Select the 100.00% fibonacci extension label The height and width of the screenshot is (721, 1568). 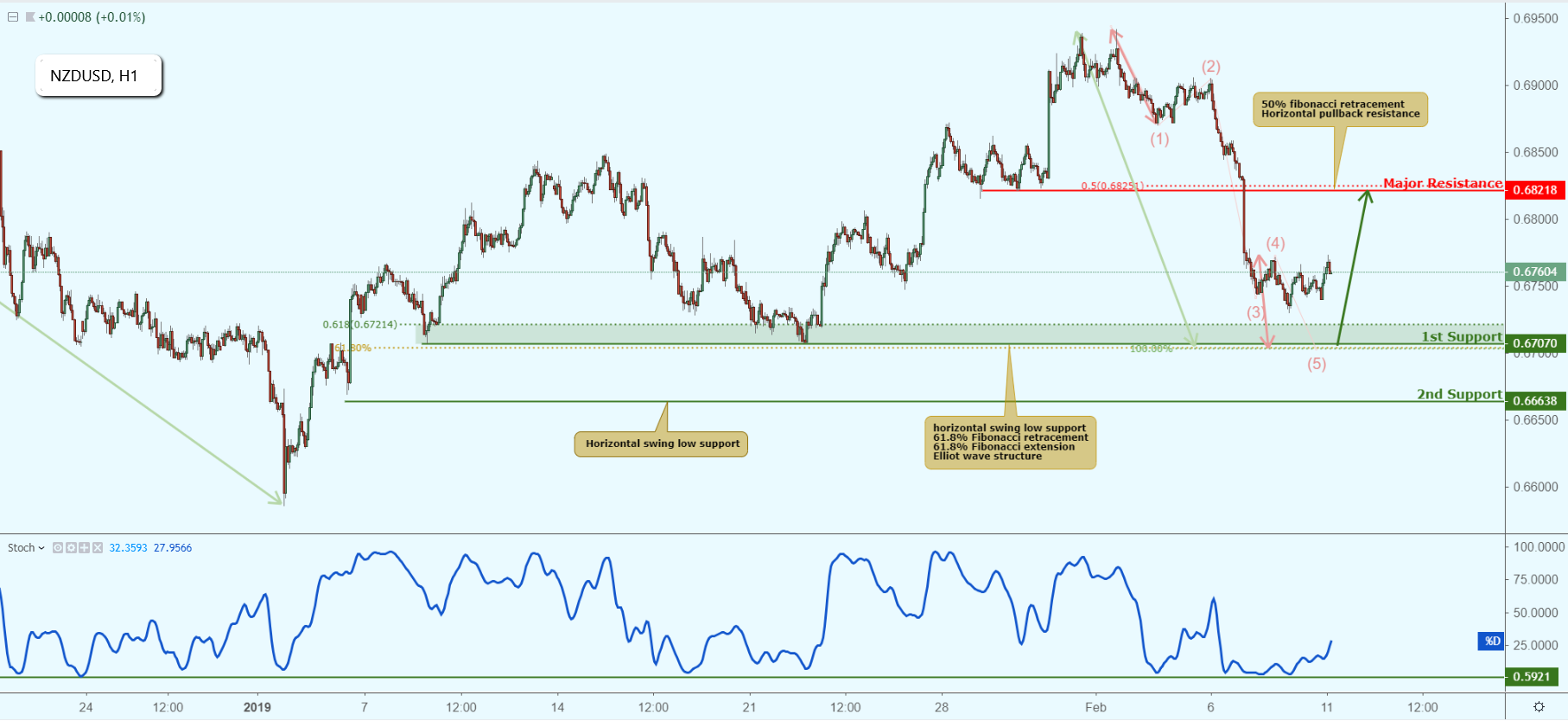tap(1152, 348)
